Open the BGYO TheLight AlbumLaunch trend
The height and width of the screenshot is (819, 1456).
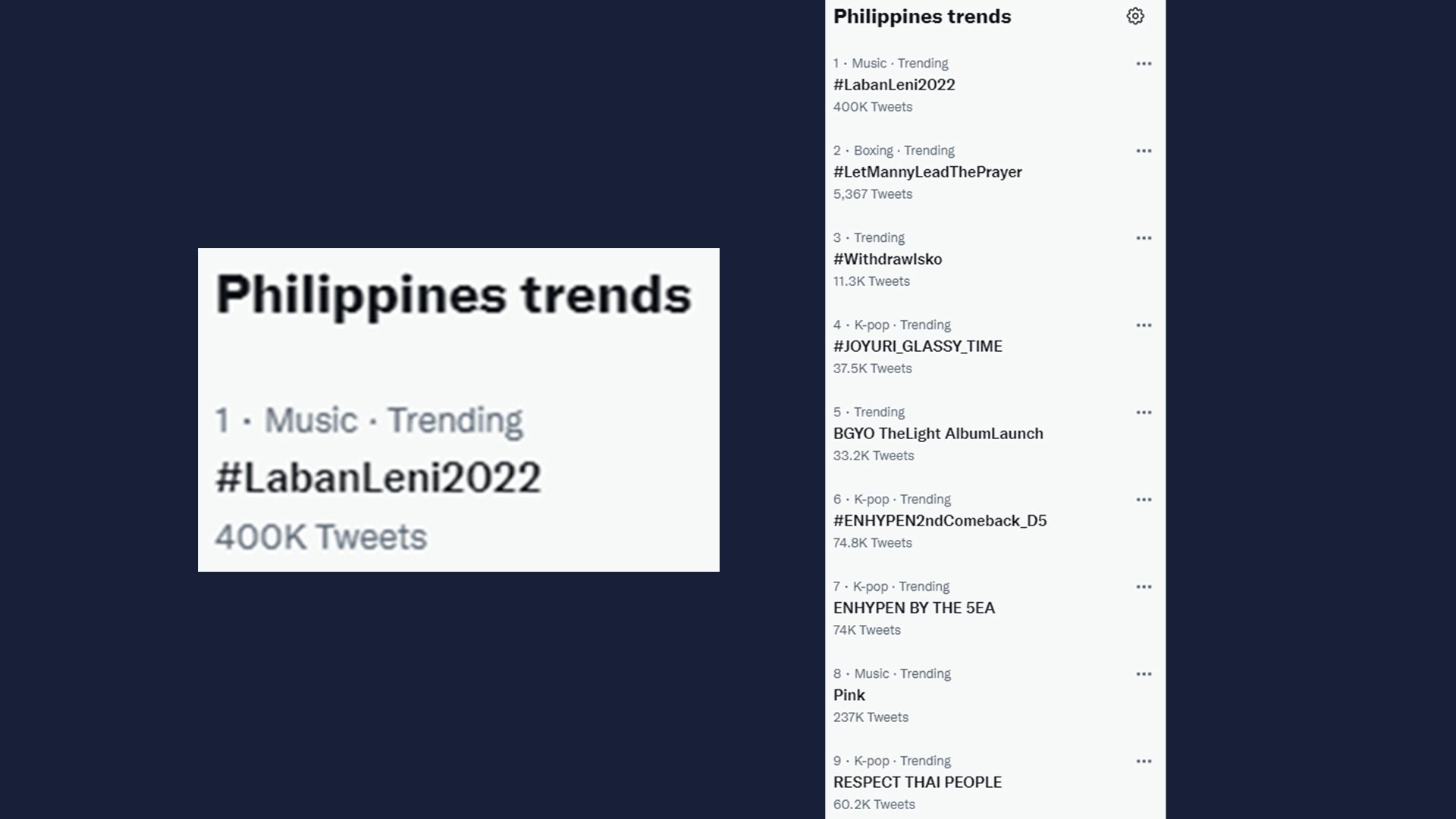point(938,434)
